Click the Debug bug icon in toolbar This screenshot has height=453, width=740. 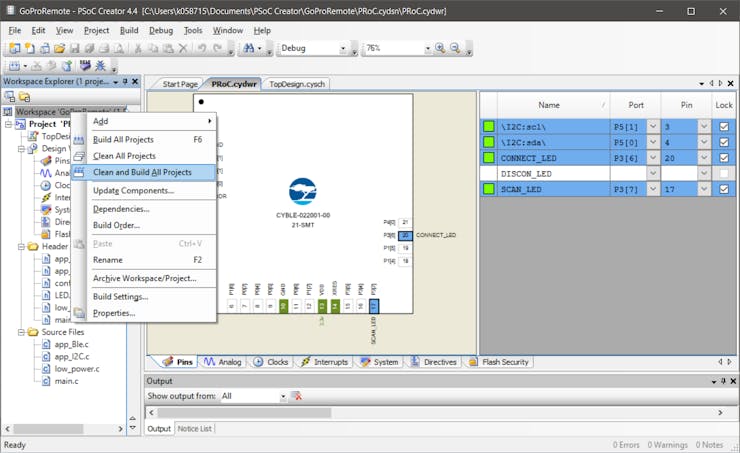pos(100,66)
